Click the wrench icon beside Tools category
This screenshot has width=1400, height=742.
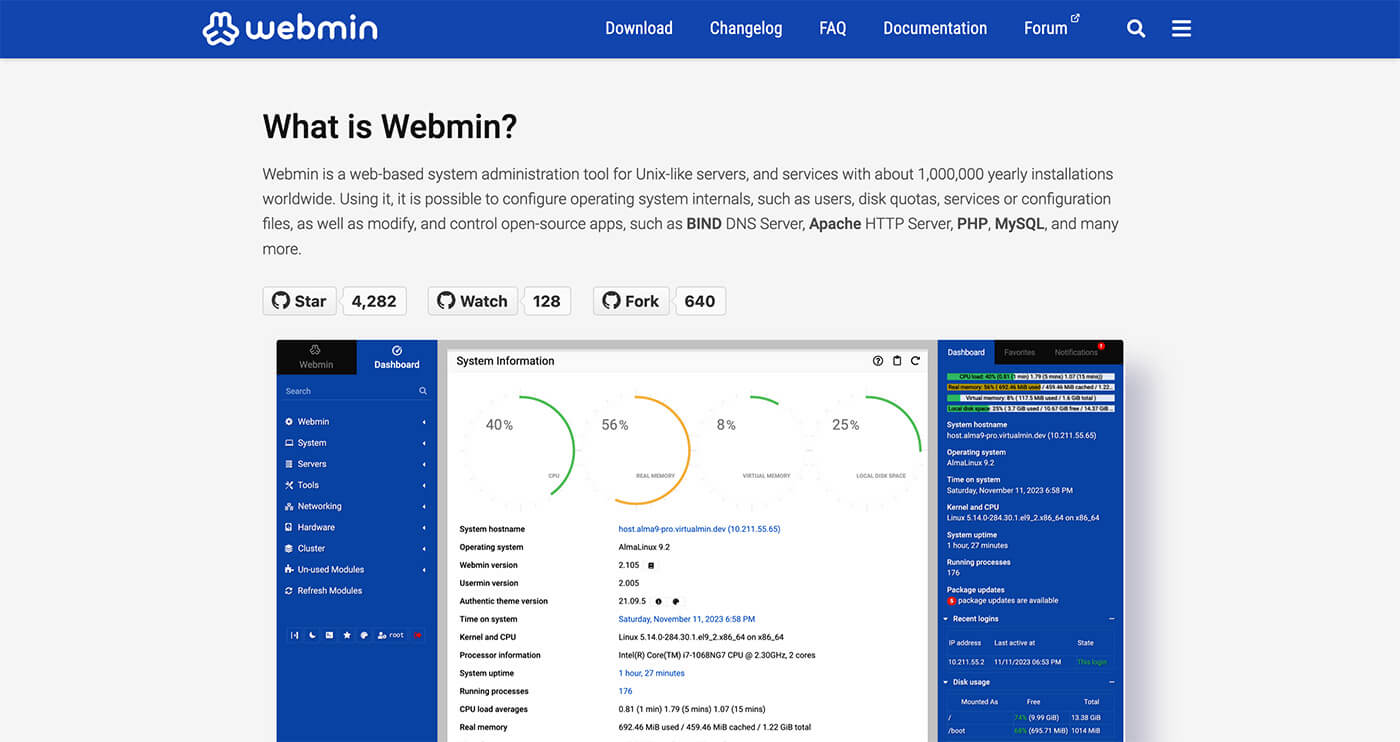point(289,485)
